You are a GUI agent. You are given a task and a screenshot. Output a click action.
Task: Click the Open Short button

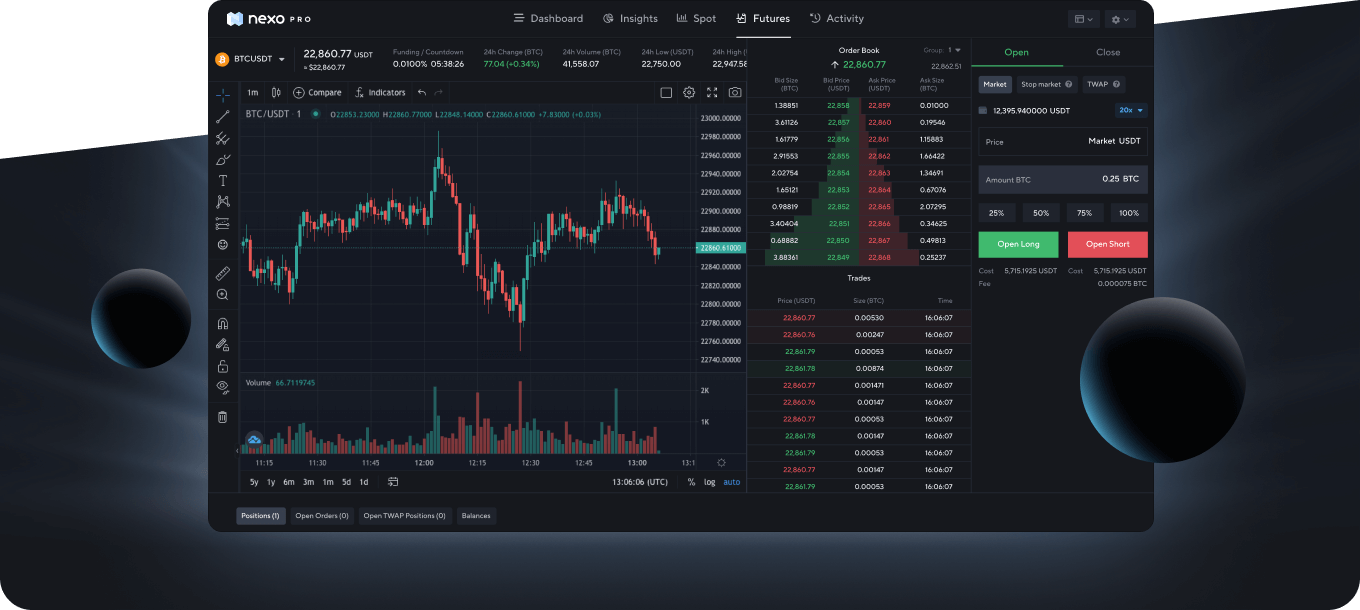tap(1107, 244)
